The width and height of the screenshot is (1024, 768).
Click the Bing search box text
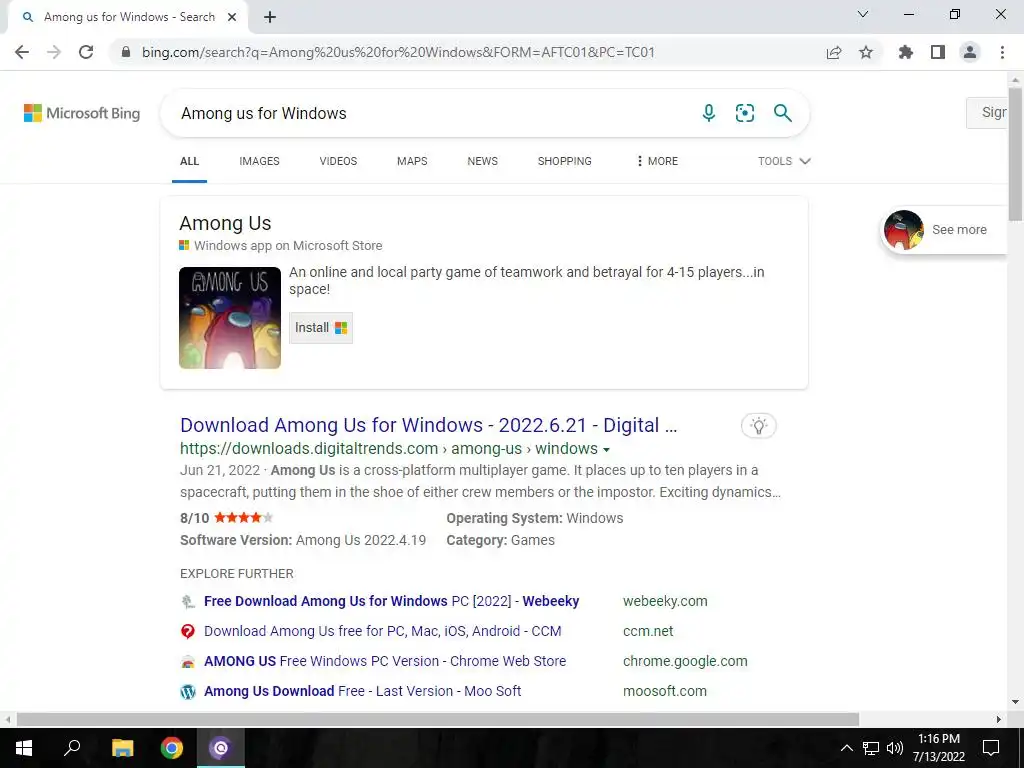point(264,114)
